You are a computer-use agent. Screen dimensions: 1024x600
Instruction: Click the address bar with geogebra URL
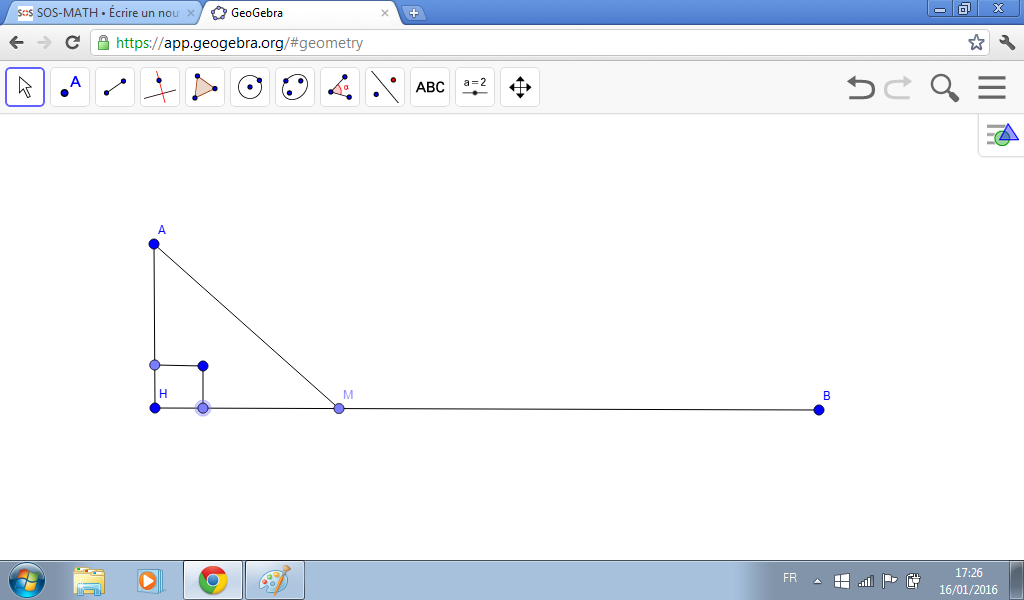tap(500, 43)
